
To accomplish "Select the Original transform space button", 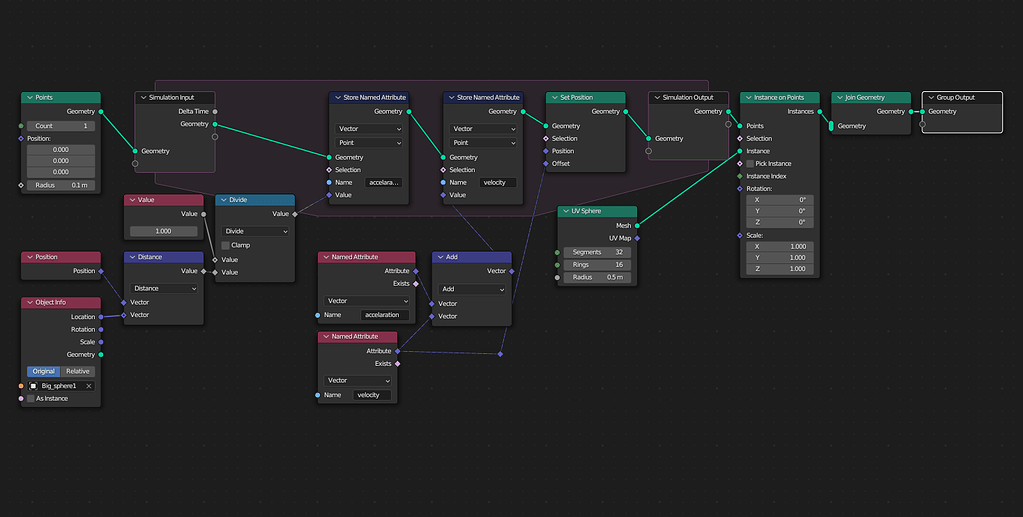I will 44,371.
